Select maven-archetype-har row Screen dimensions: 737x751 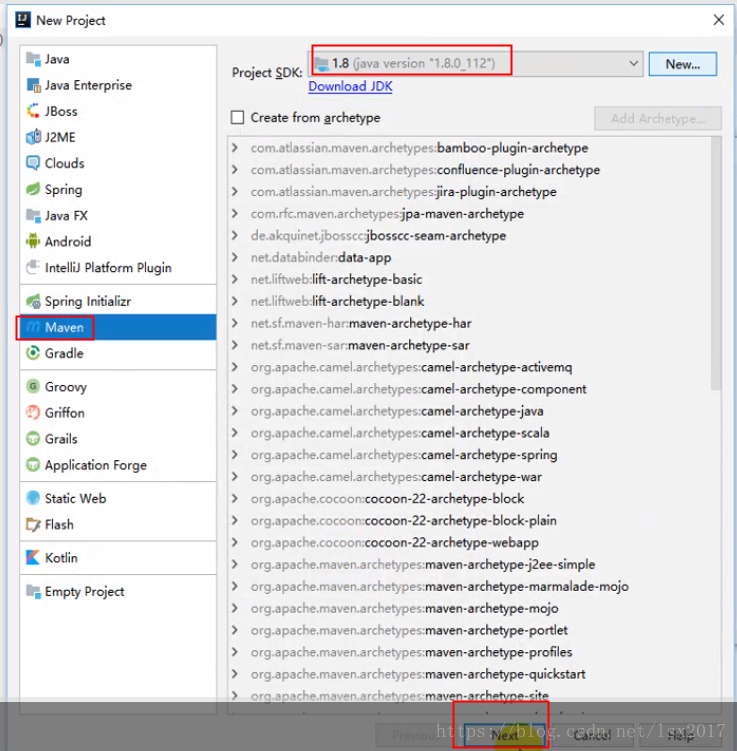pos(470,323)
